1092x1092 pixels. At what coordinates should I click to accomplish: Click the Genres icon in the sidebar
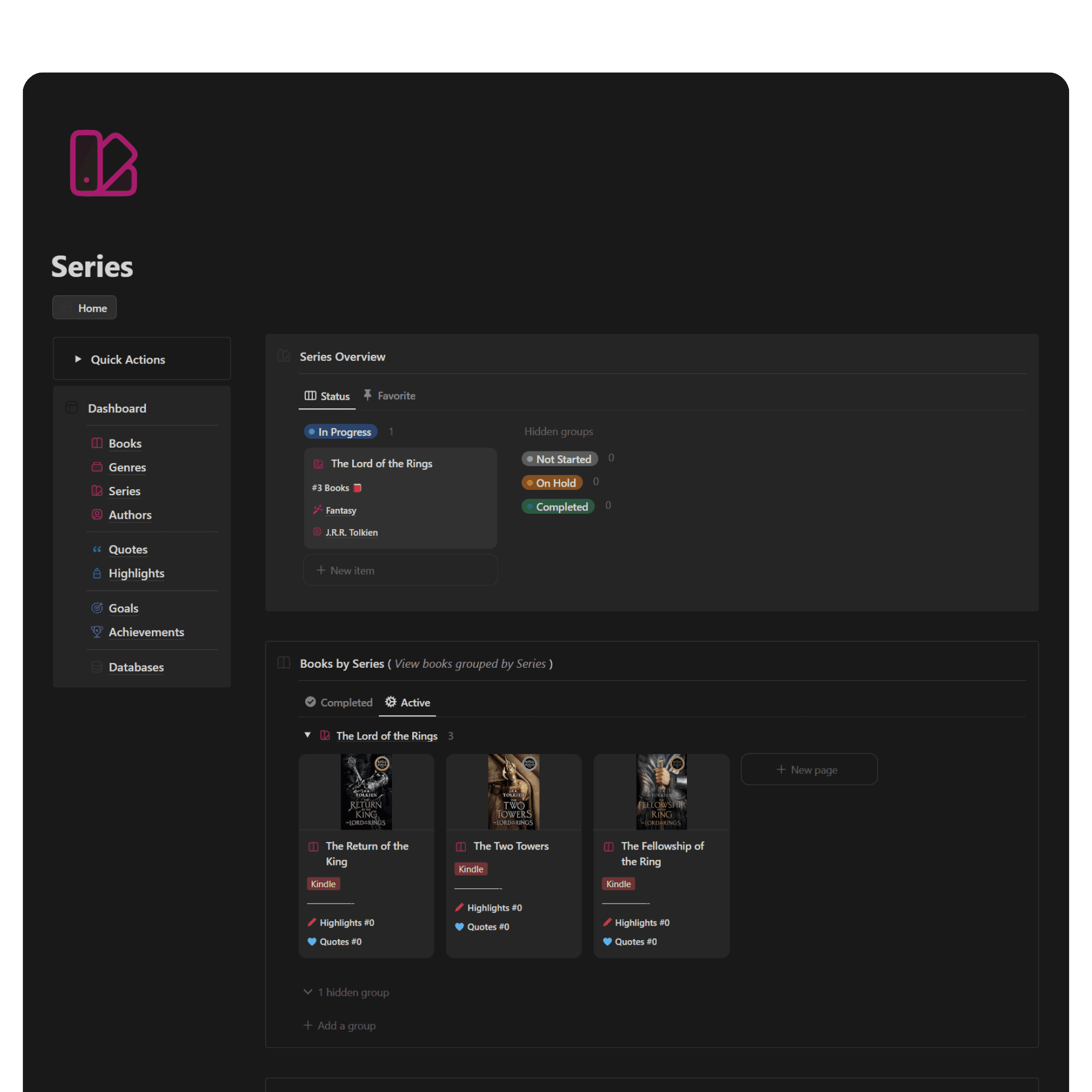(x=97, y=467)
